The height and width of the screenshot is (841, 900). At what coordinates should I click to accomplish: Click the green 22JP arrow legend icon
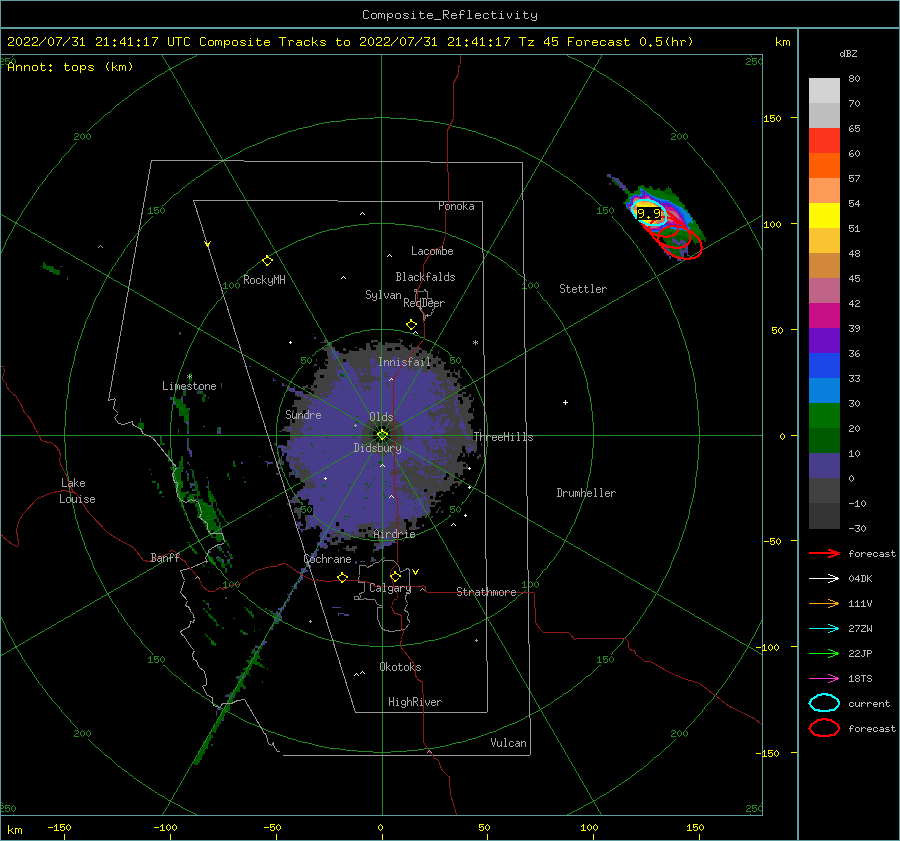(x=824, y=653)
